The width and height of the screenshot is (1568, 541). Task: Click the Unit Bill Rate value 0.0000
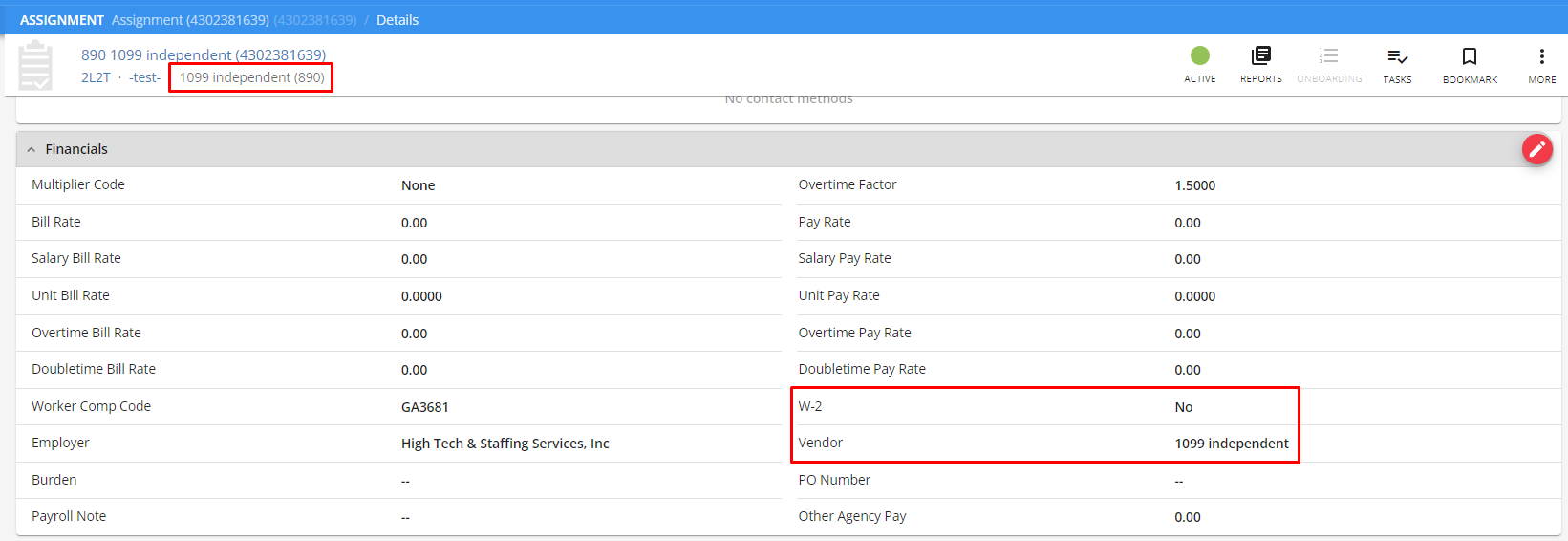coord(421,296)
